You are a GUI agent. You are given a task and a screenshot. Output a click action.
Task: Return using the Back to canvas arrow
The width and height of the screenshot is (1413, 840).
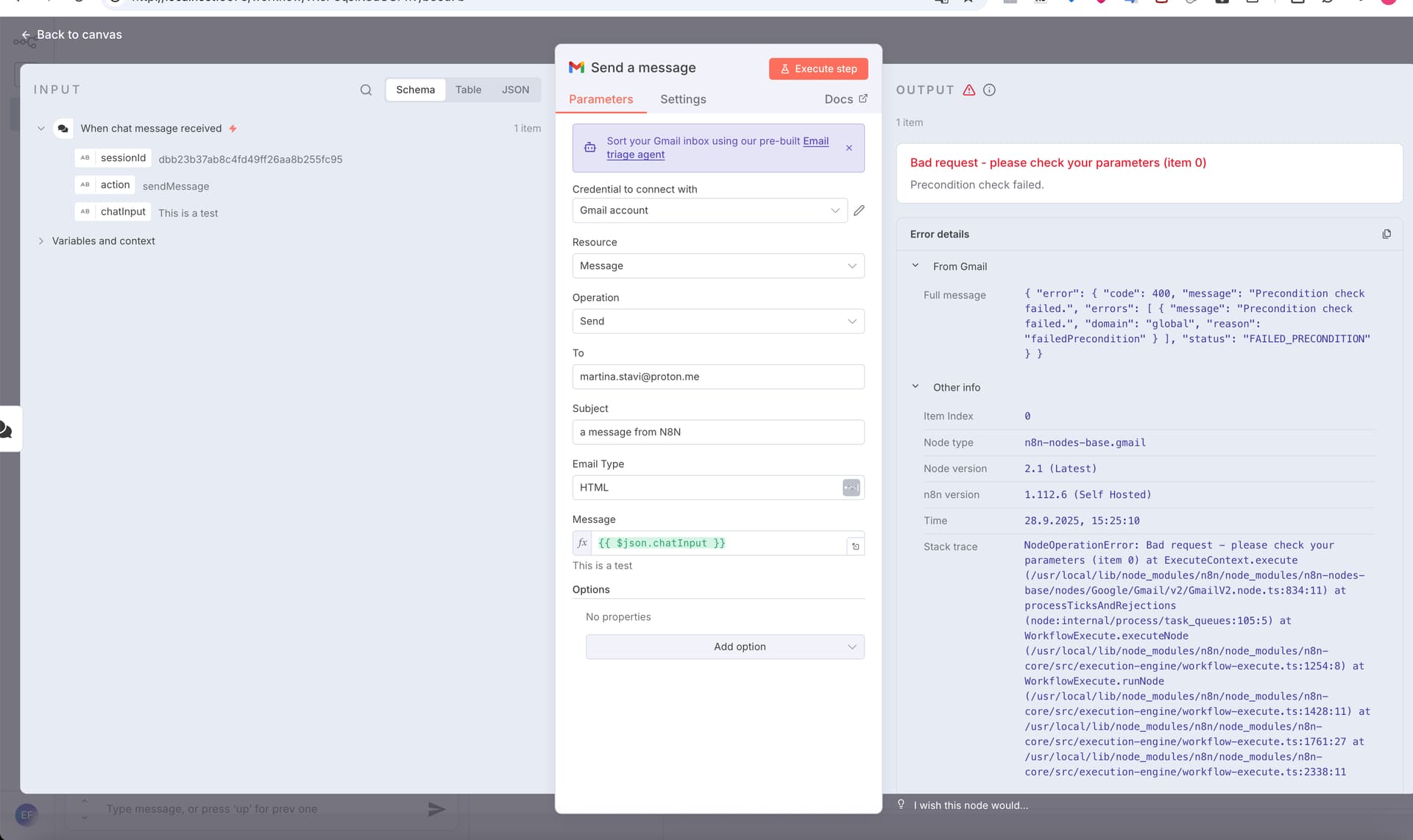point(26,35)
